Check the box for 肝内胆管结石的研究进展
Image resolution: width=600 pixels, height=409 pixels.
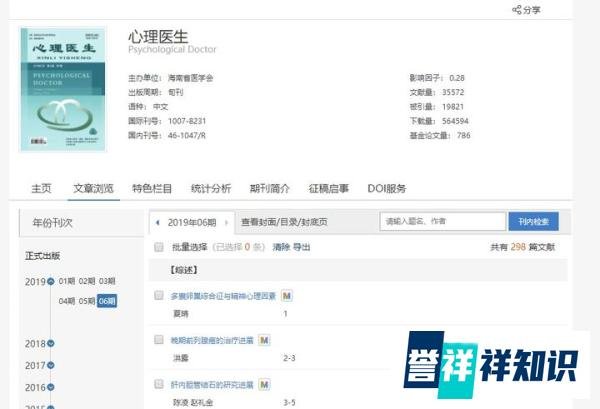pos(159,384)
